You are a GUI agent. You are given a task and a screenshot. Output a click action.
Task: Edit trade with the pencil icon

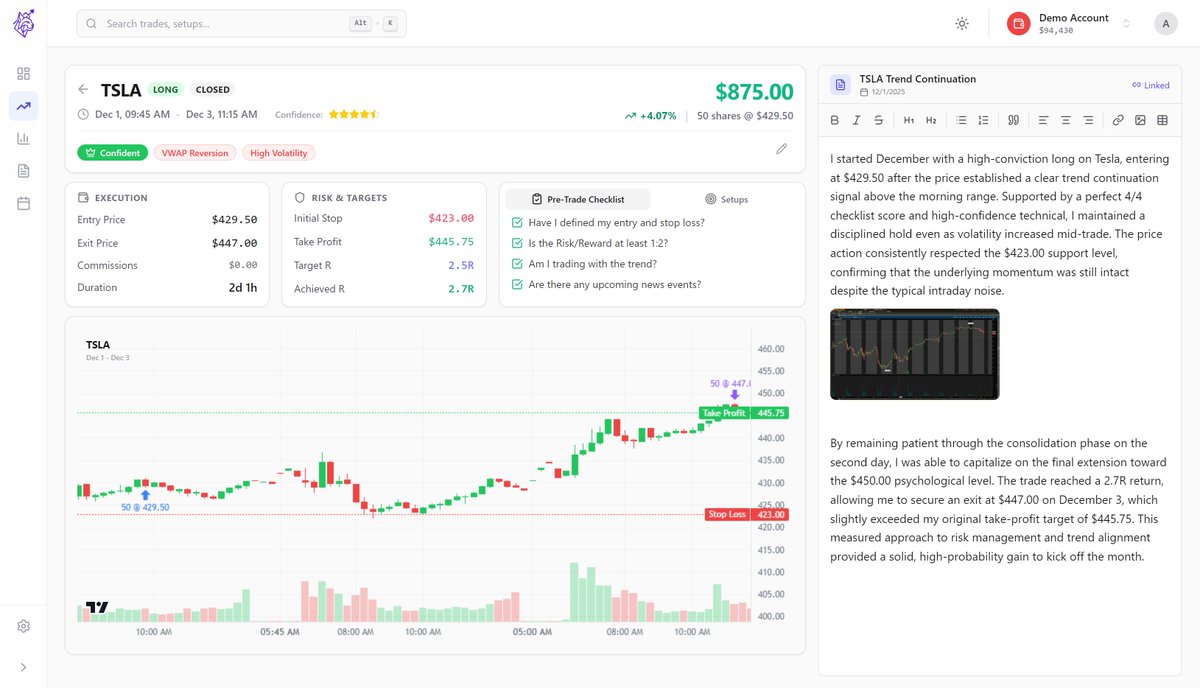click(781, 149)
